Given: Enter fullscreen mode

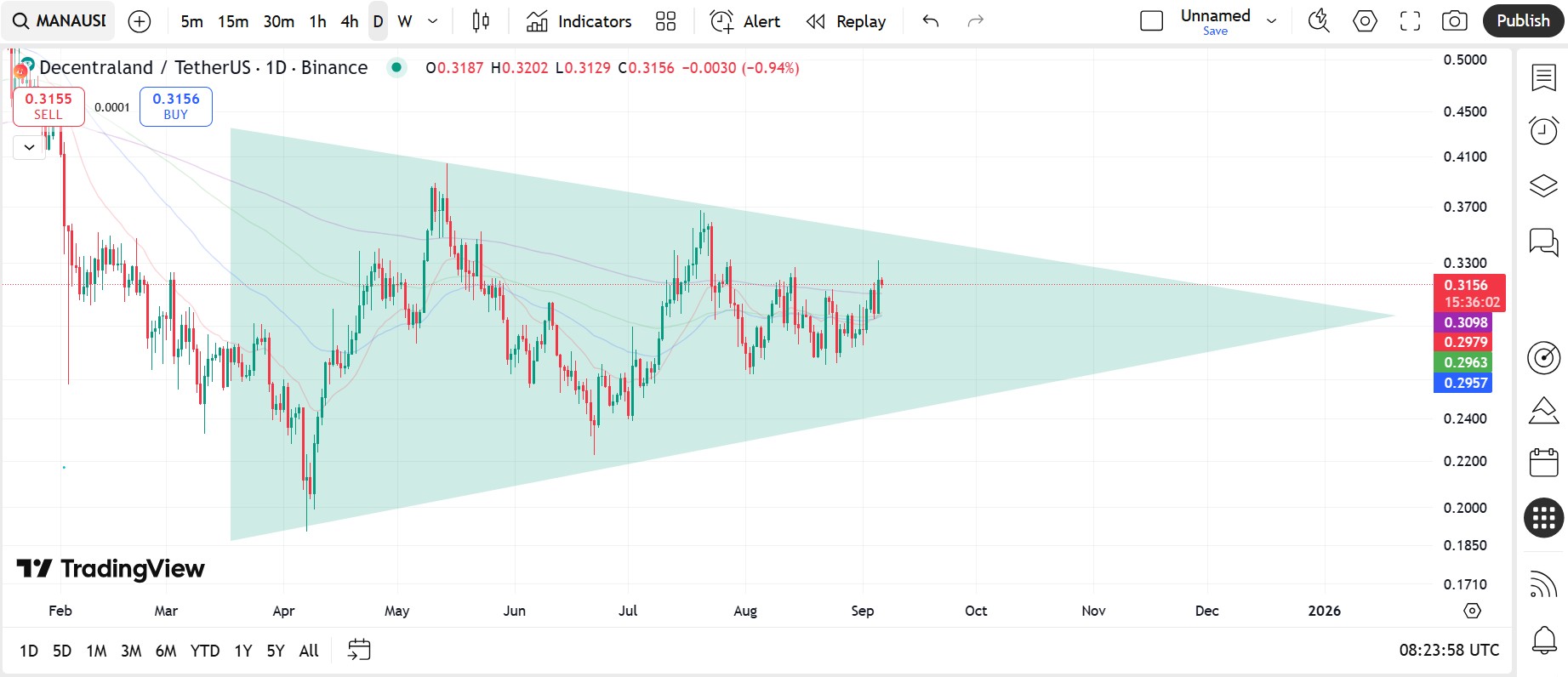Looking at the screenshot, I should (x=1410, y=21).
